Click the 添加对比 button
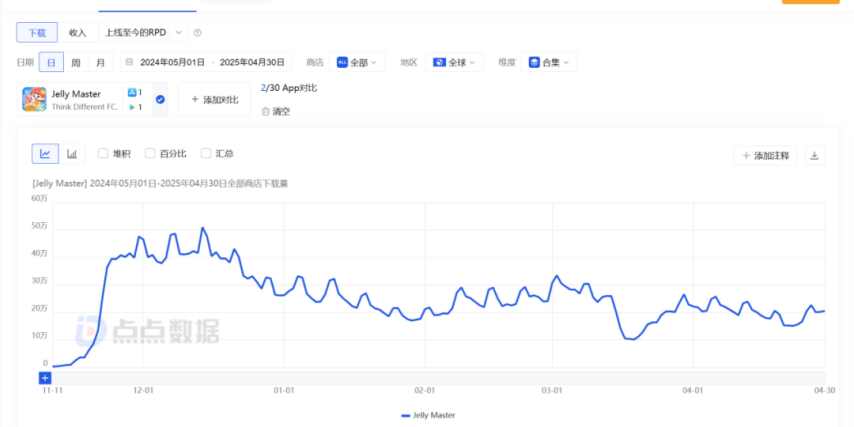 pyautogui.click(x=214, y=99)
